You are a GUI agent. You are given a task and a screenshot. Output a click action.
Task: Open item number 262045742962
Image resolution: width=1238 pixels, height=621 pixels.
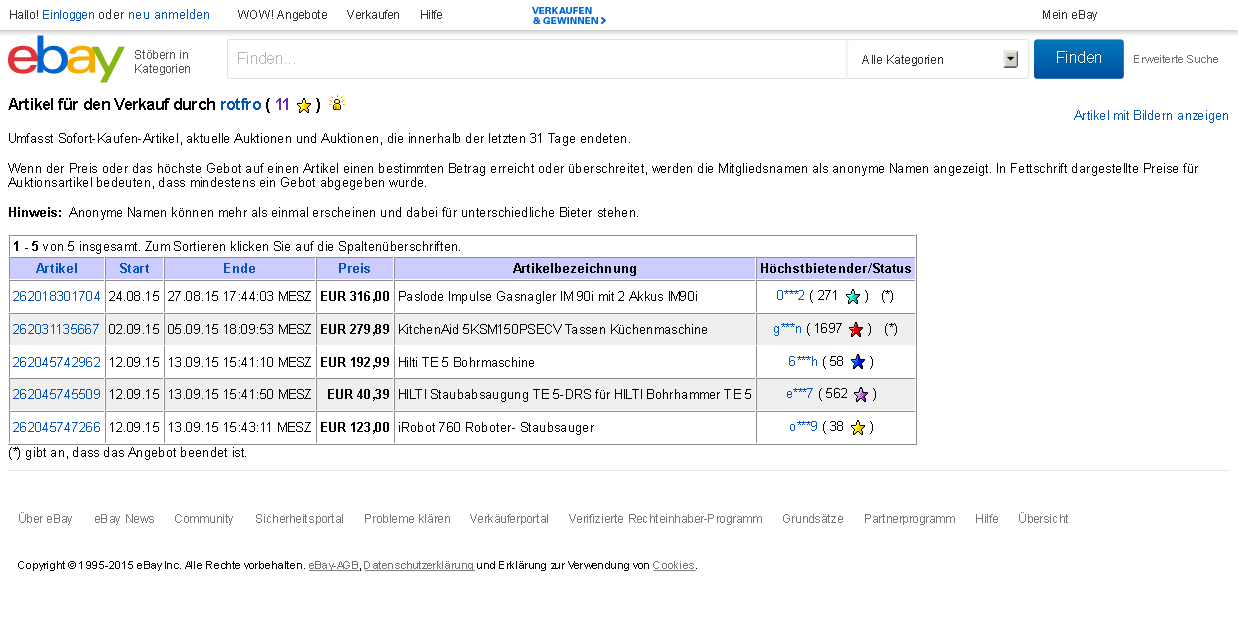[x=57, y=362]
